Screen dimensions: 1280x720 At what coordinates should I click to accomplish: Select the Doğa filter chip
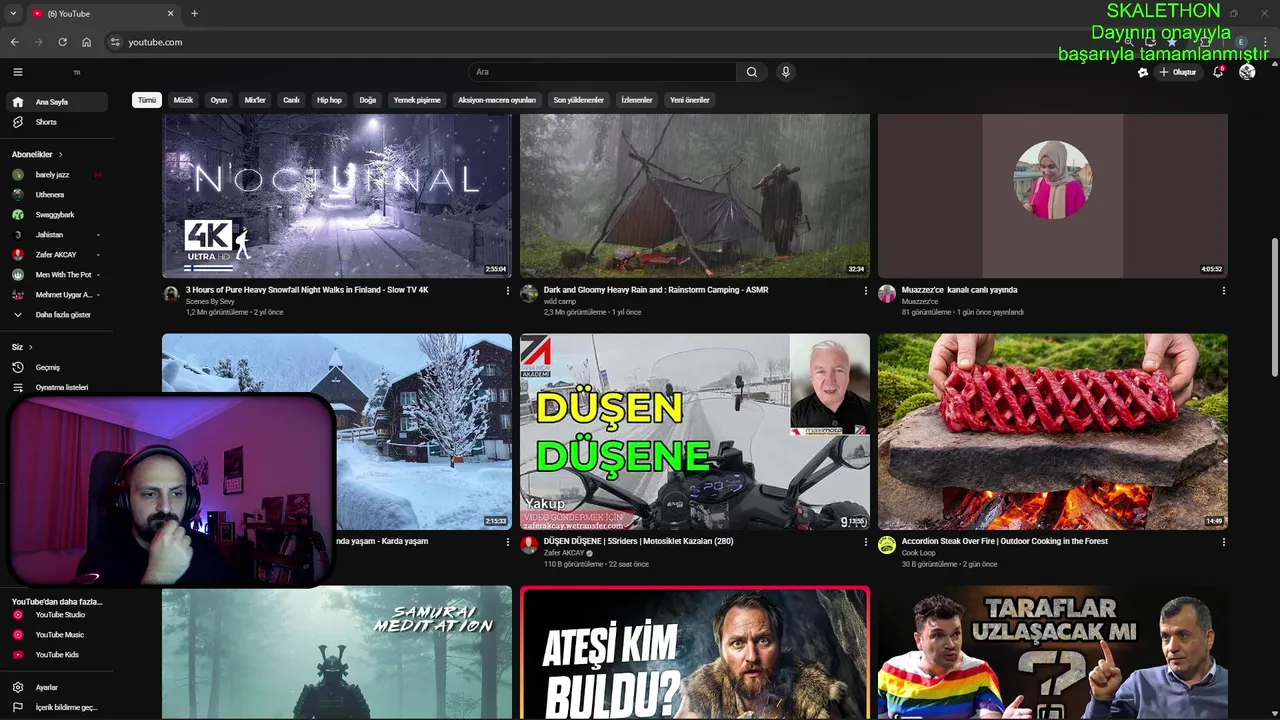(368, 100)
